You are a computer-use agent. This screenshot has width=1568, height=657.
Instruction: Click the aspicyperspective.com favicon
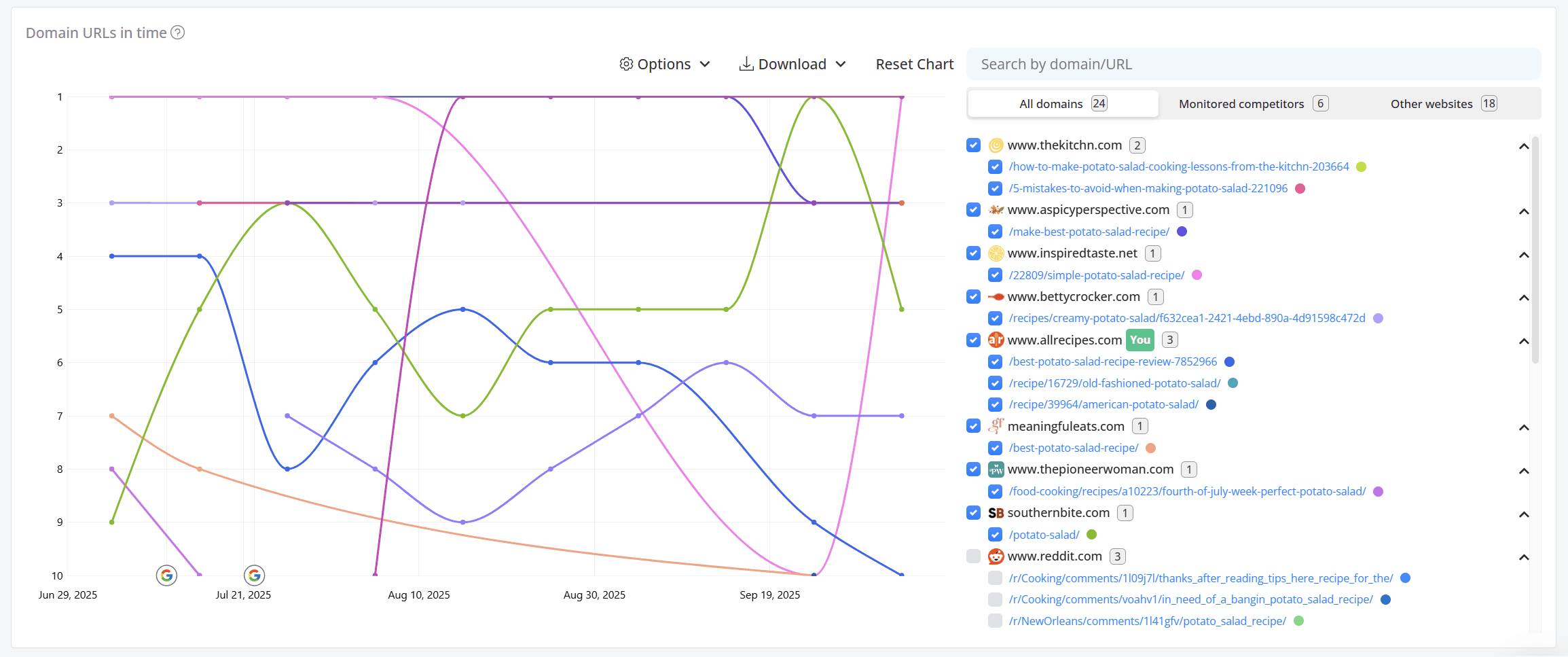click(x=996, y=210)
